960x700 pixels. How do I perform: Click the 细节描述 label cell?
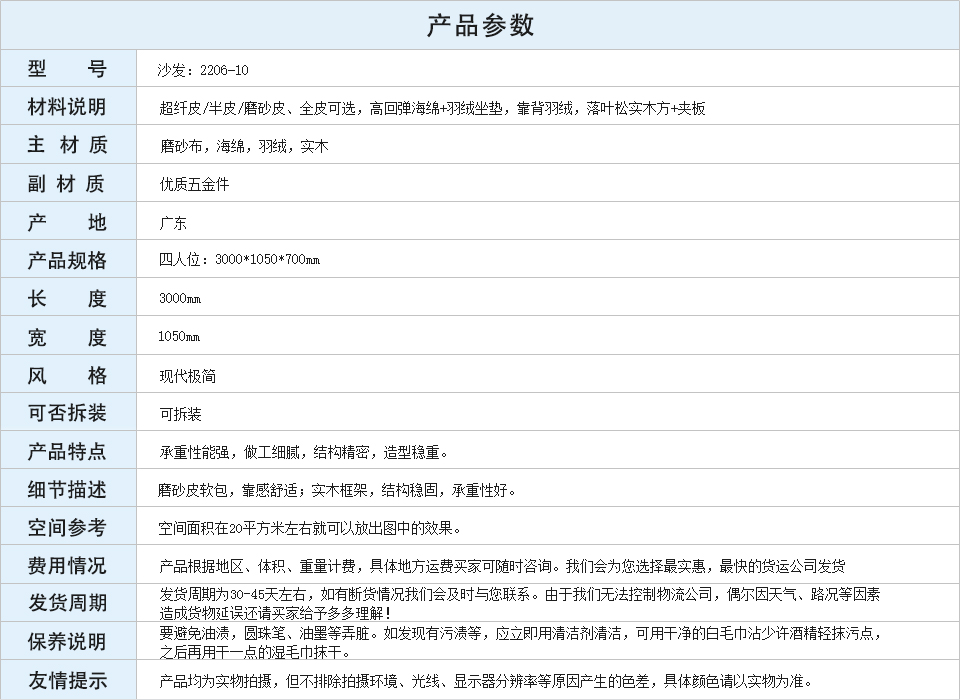[68, 488]
